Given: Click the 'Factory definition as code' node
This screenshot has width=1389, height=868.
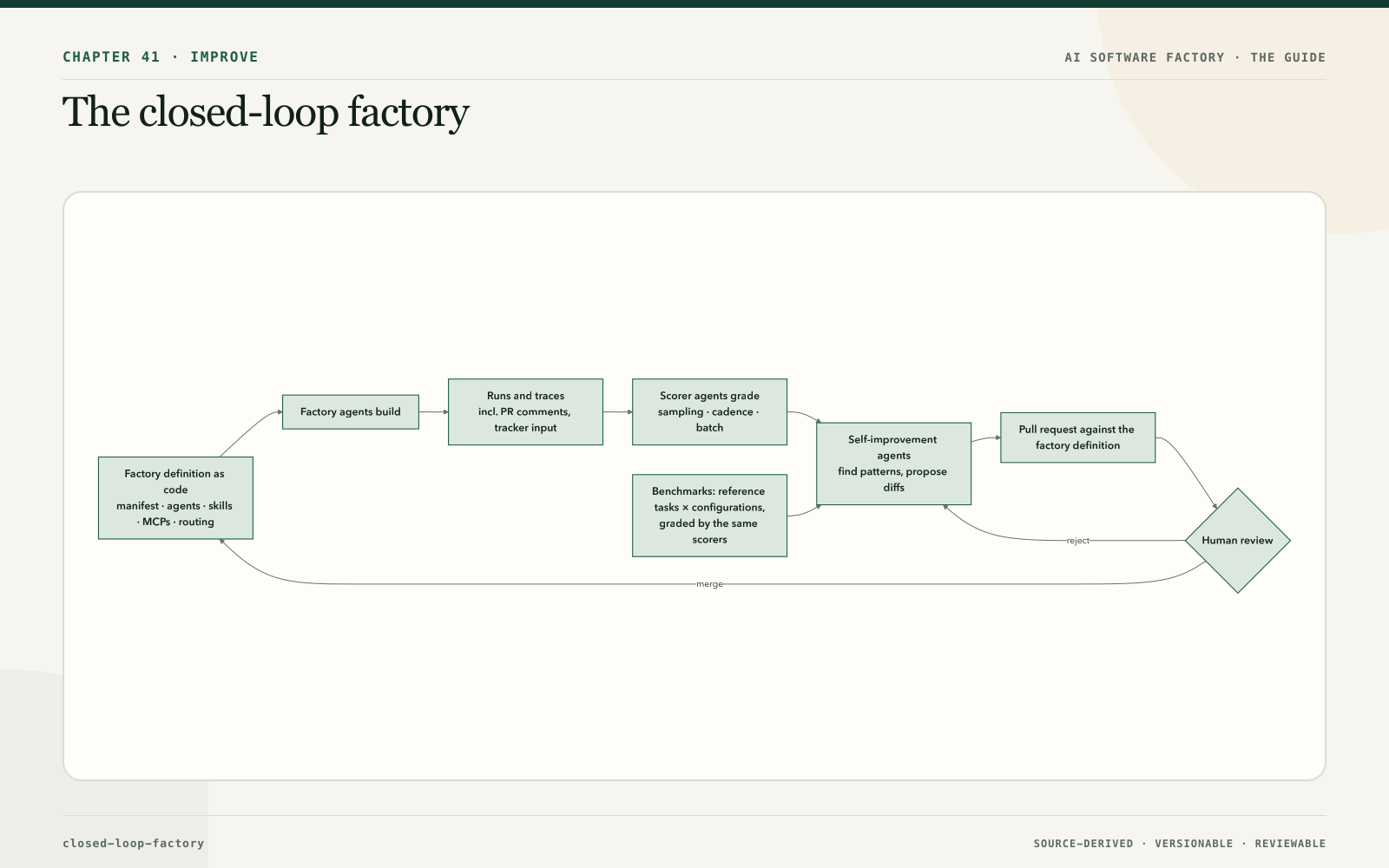Looking at the screenshot, I should pos(175,497).
